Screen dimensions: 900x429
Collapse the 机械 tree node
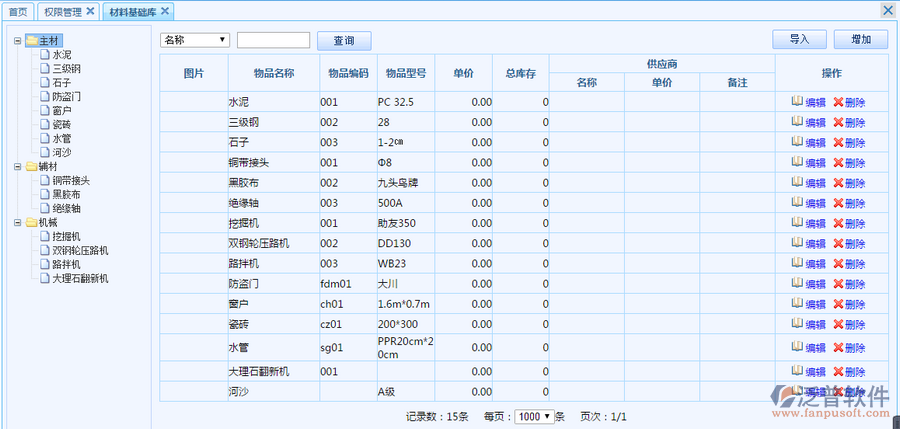click(x=18, y=223)
